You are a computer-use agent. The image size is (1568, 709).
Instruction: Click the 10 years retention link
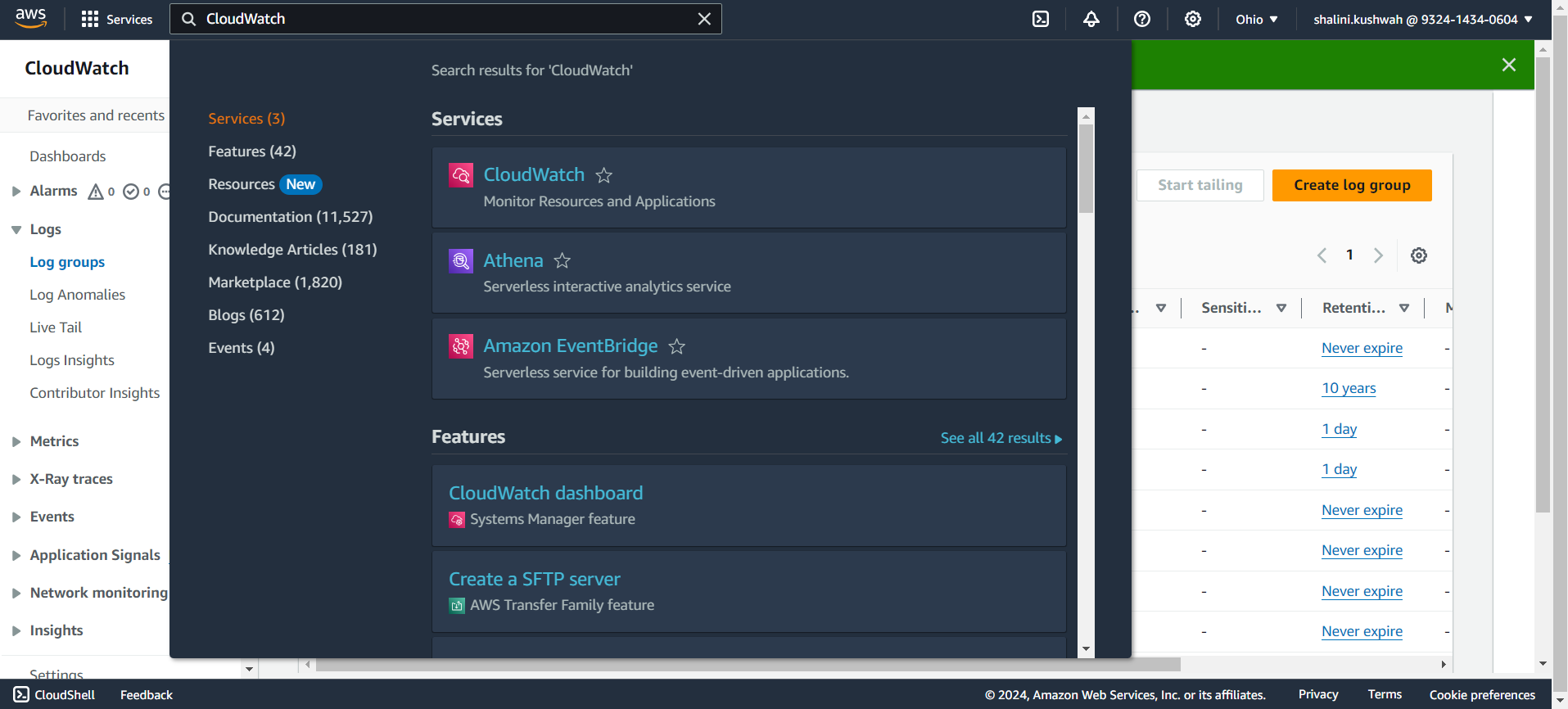(x=1349, y=388)
